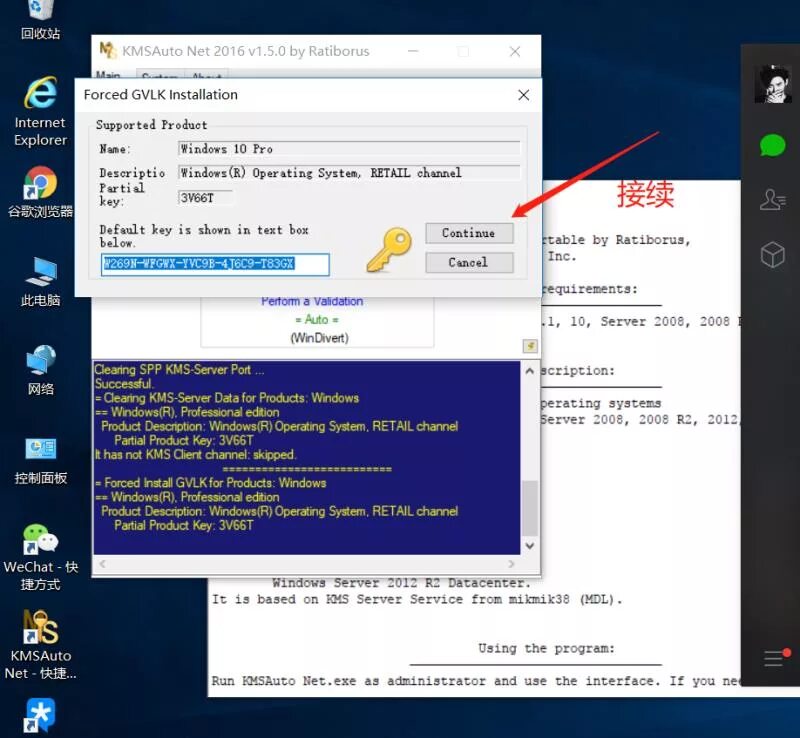
Task: Click the small yellow icon above log
Action: 530,346
